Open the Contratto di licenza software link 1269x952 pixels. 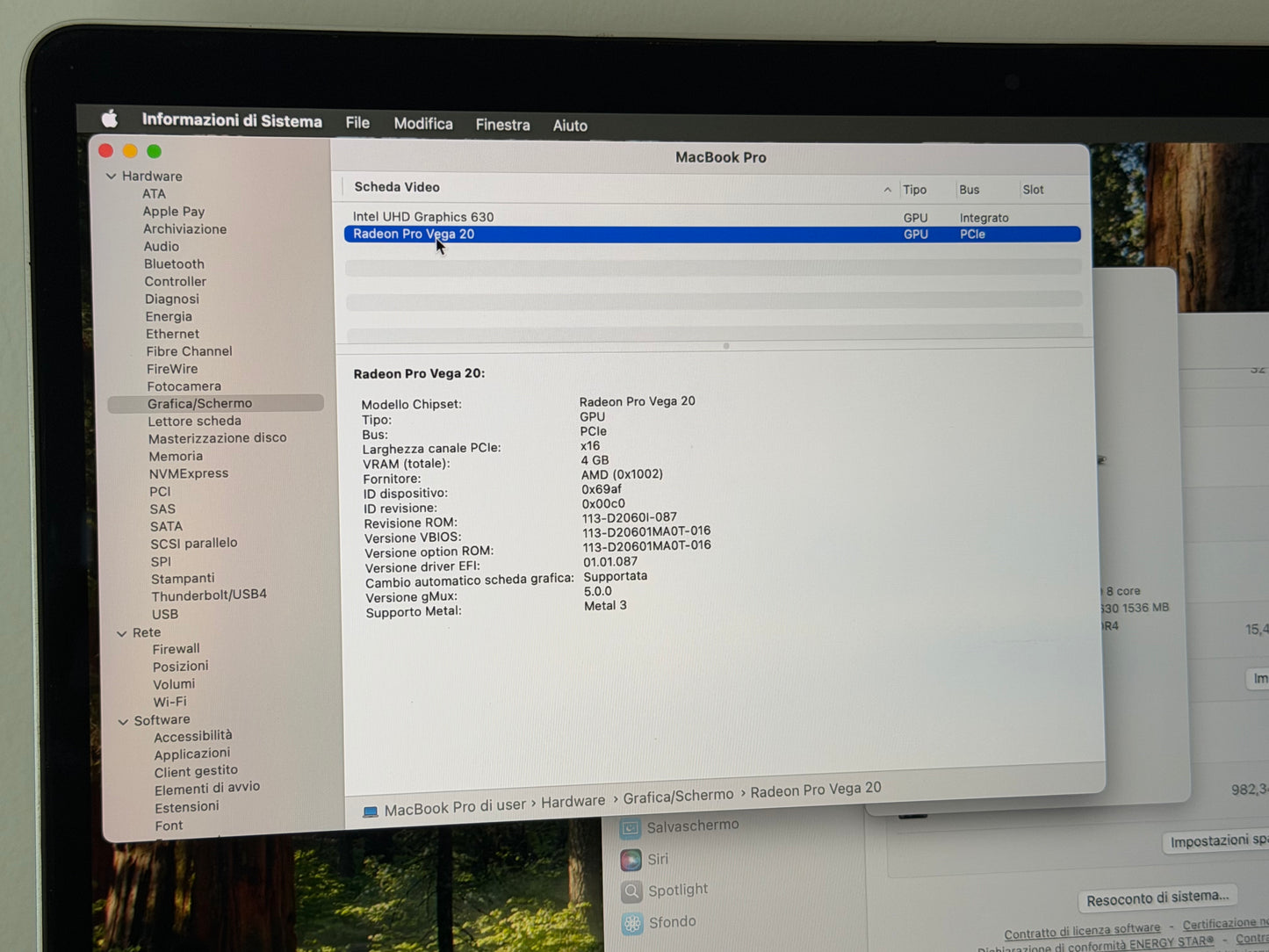(x=1082, y=932)
